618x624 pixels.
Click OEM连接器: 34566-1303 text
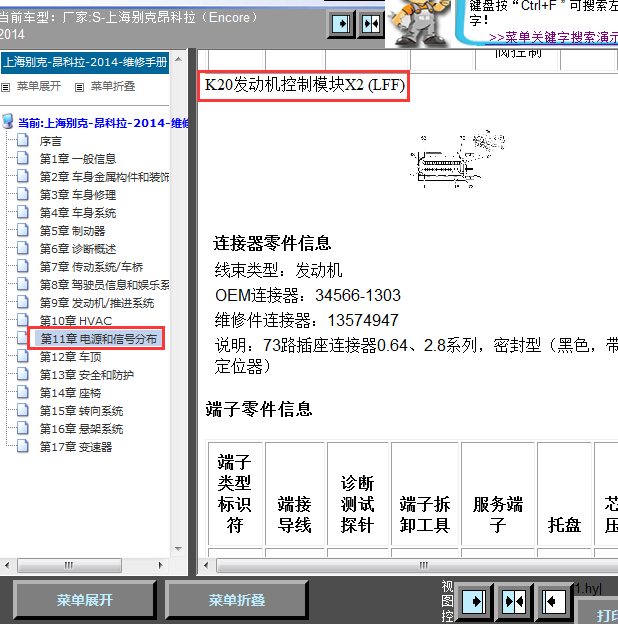click(308, 296)
